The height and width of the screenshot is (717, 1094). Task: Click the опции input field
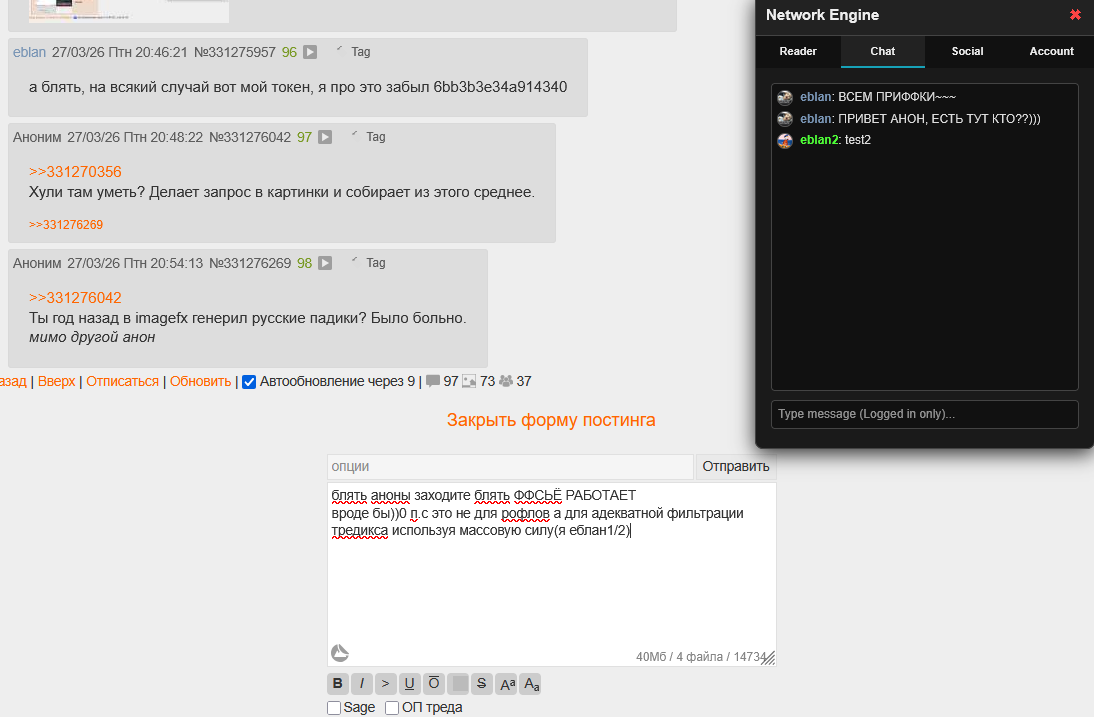click(x=510, y=467)
